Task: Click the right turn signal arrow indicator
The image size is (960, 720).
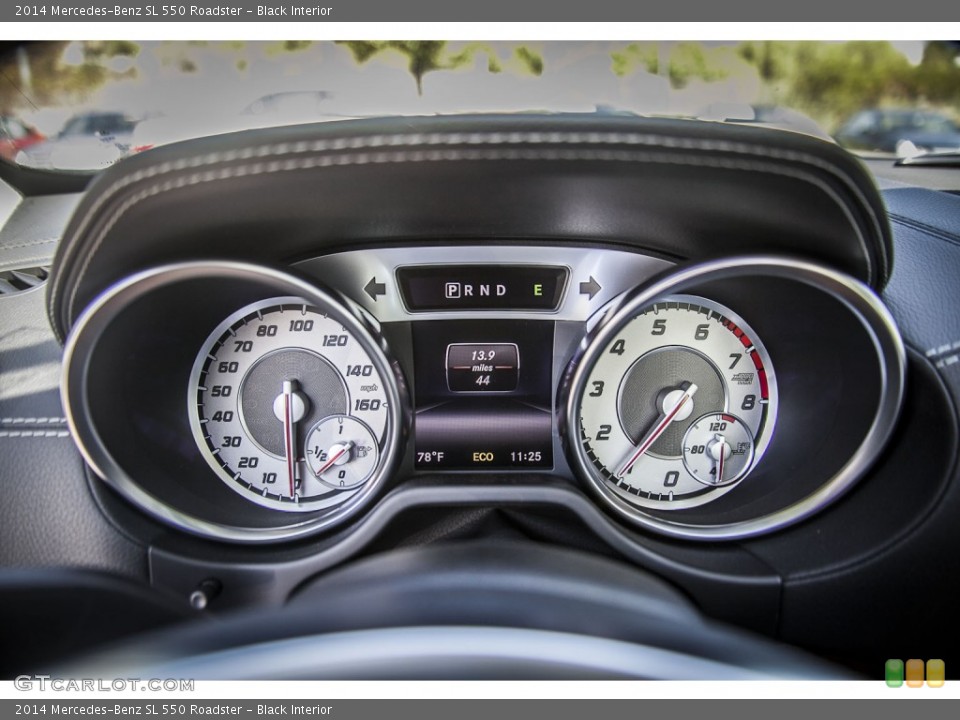Action: pos(590,288)
